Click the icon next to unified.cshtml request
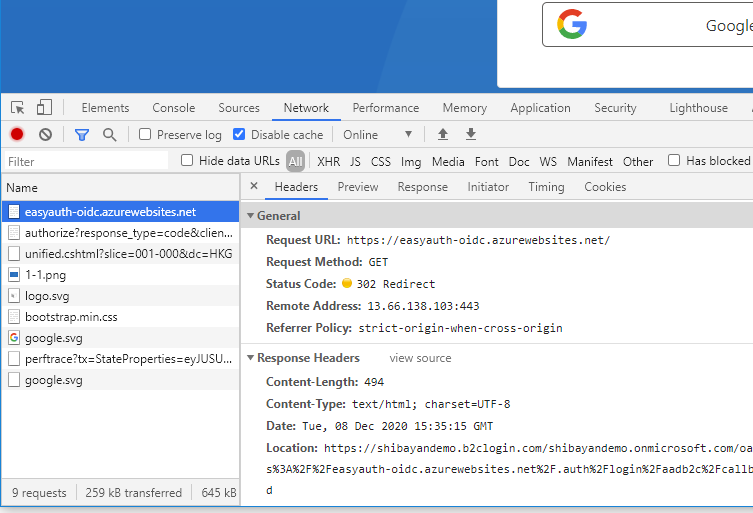753x513 pixels. click(14, 254)
